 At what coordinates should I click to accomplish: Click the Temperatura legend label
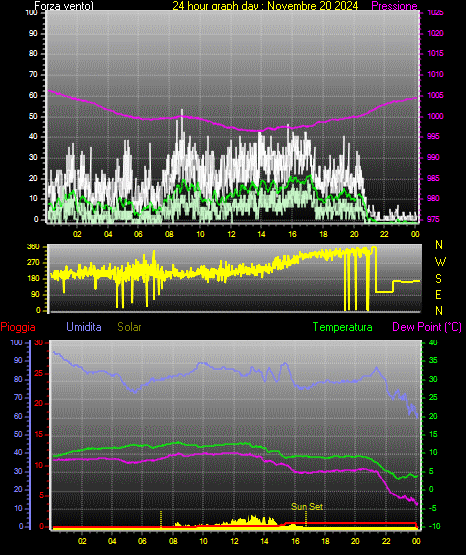coord(343,327)
